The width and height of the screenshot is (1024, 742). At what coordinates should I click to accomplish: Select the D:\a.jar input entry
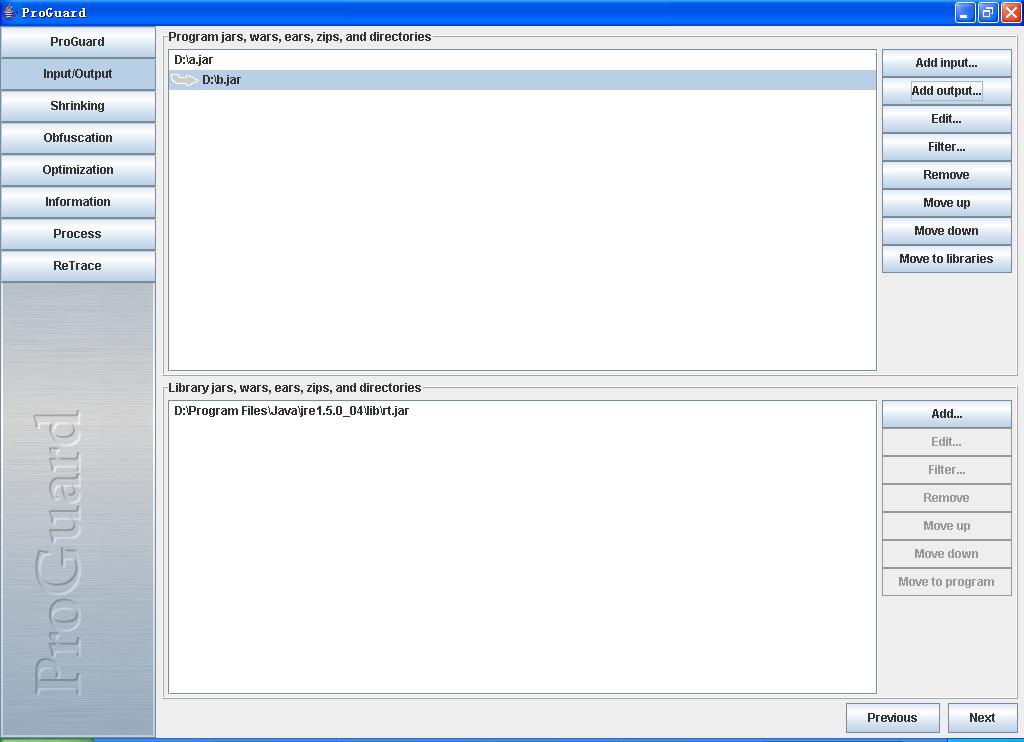tap(522, 60)
